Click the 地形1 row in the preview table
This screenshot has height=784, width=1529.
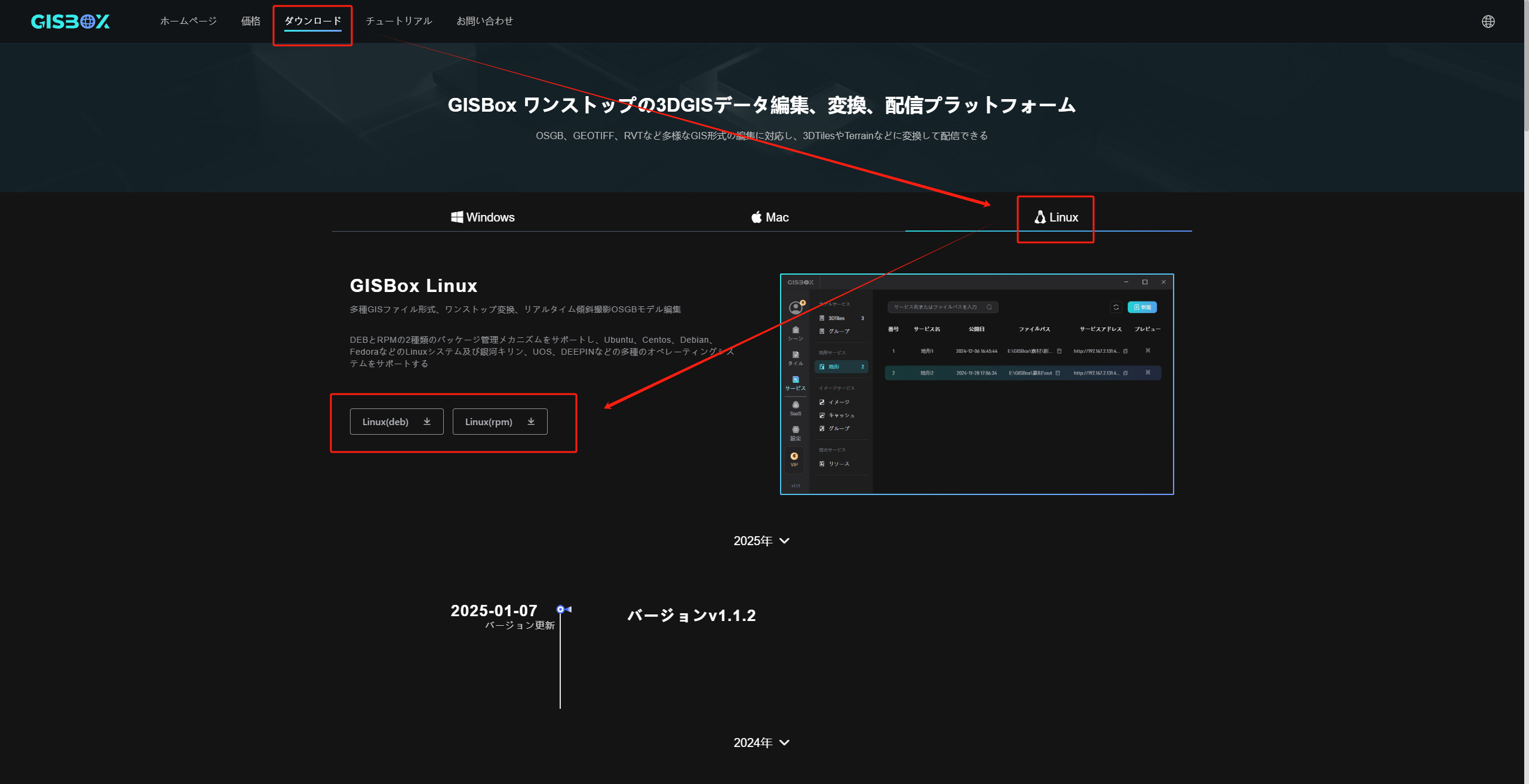(1023, 351)
